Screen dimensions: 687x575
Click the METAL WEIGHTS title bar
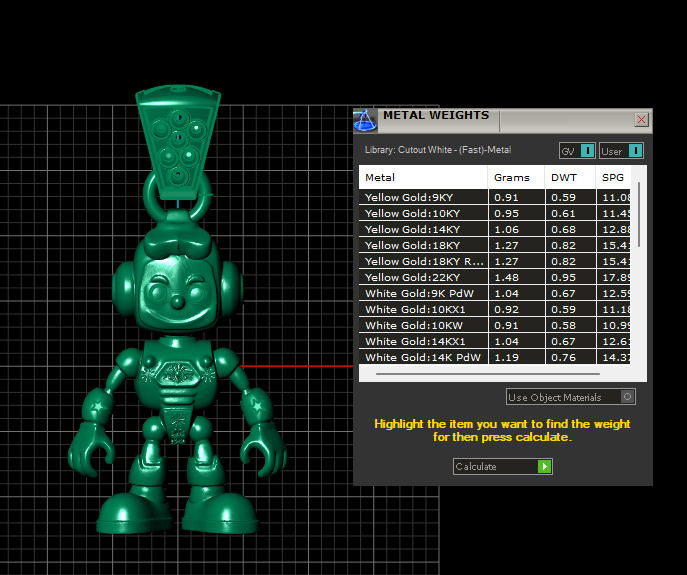coord(504,119)
